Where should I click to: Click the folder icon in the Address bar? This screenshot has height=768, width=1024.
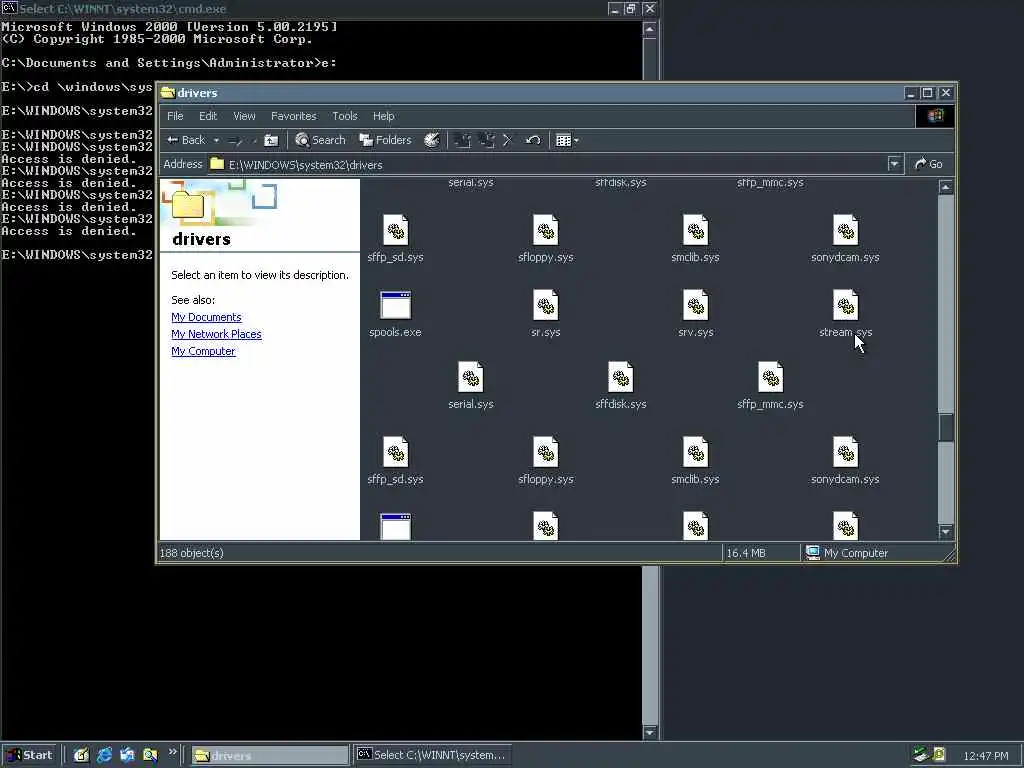(217, 164)
